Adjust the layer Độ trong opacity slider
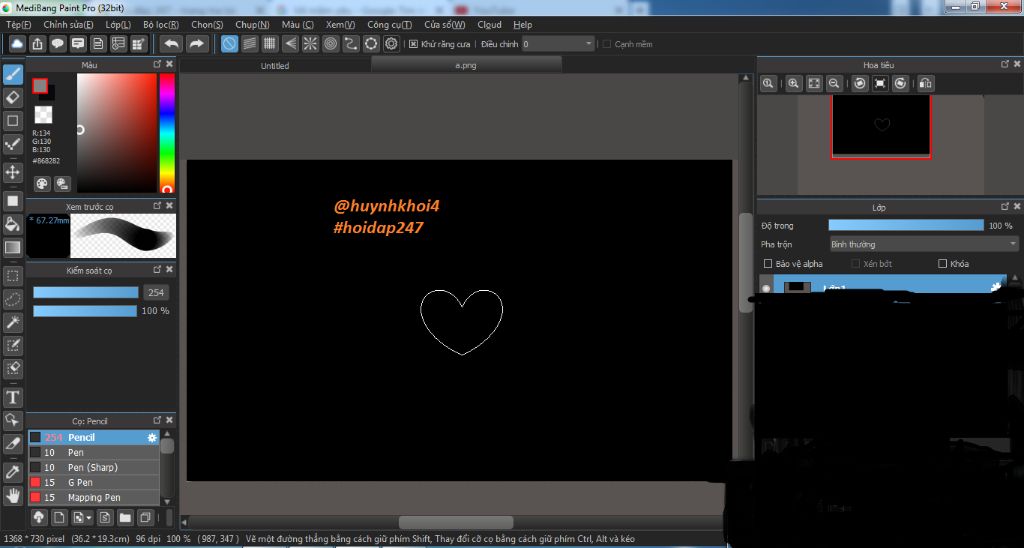The height and width of the screenshot is (548, 1024). pyautogui.click(x=906, y=225)
